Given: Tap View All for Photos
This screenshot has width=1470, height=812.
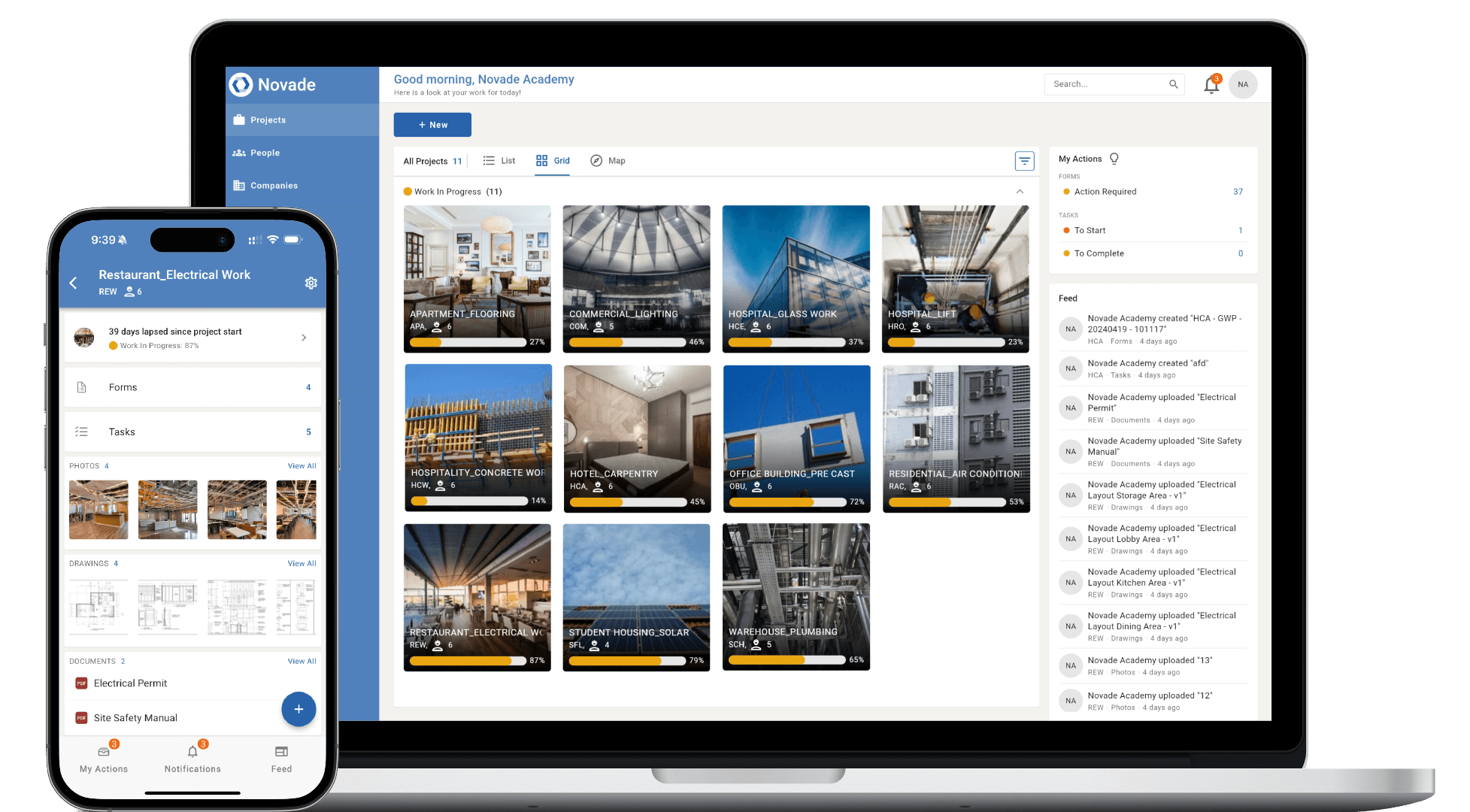Looking at the screenshot, I should pyautogui.click(x=302, y=466).
